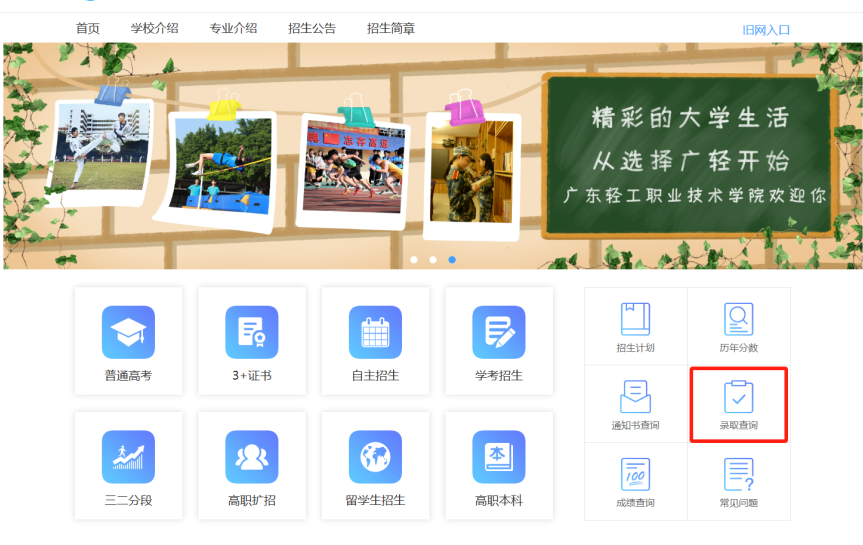Click the 通知书查询 envelope icon
The height and width of the screenshot is (545, 863).
tap(636, 396)
